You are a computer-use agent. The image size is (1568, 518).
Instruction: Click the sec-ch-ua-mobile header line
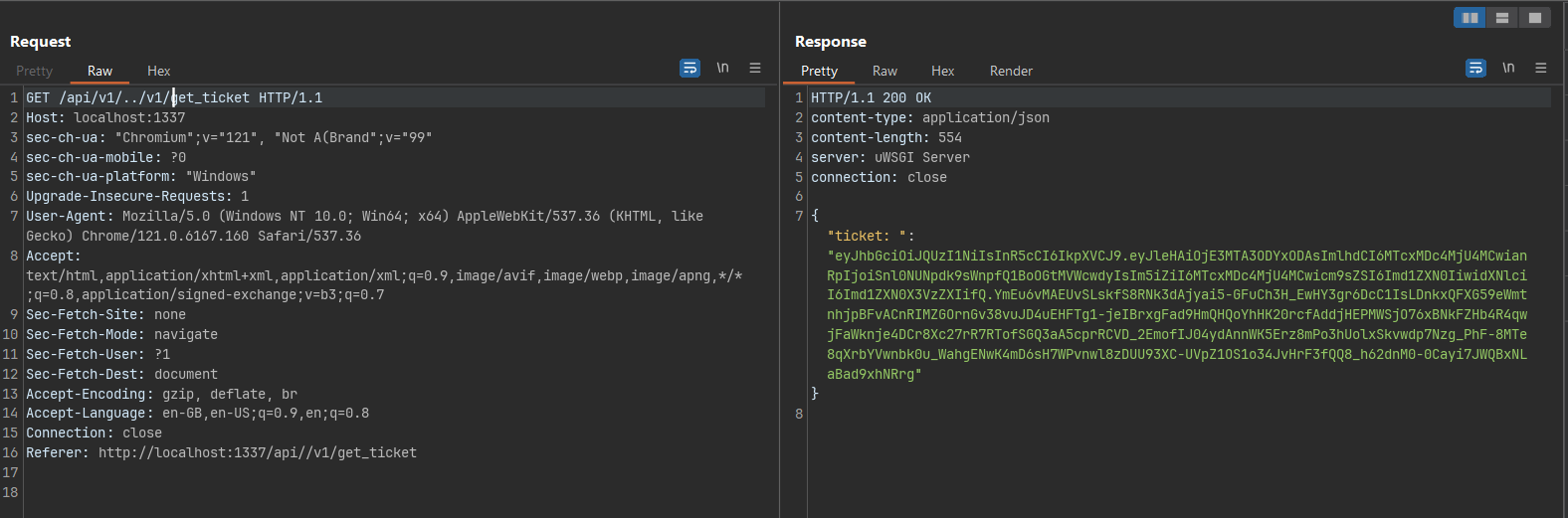pos(105,157)
